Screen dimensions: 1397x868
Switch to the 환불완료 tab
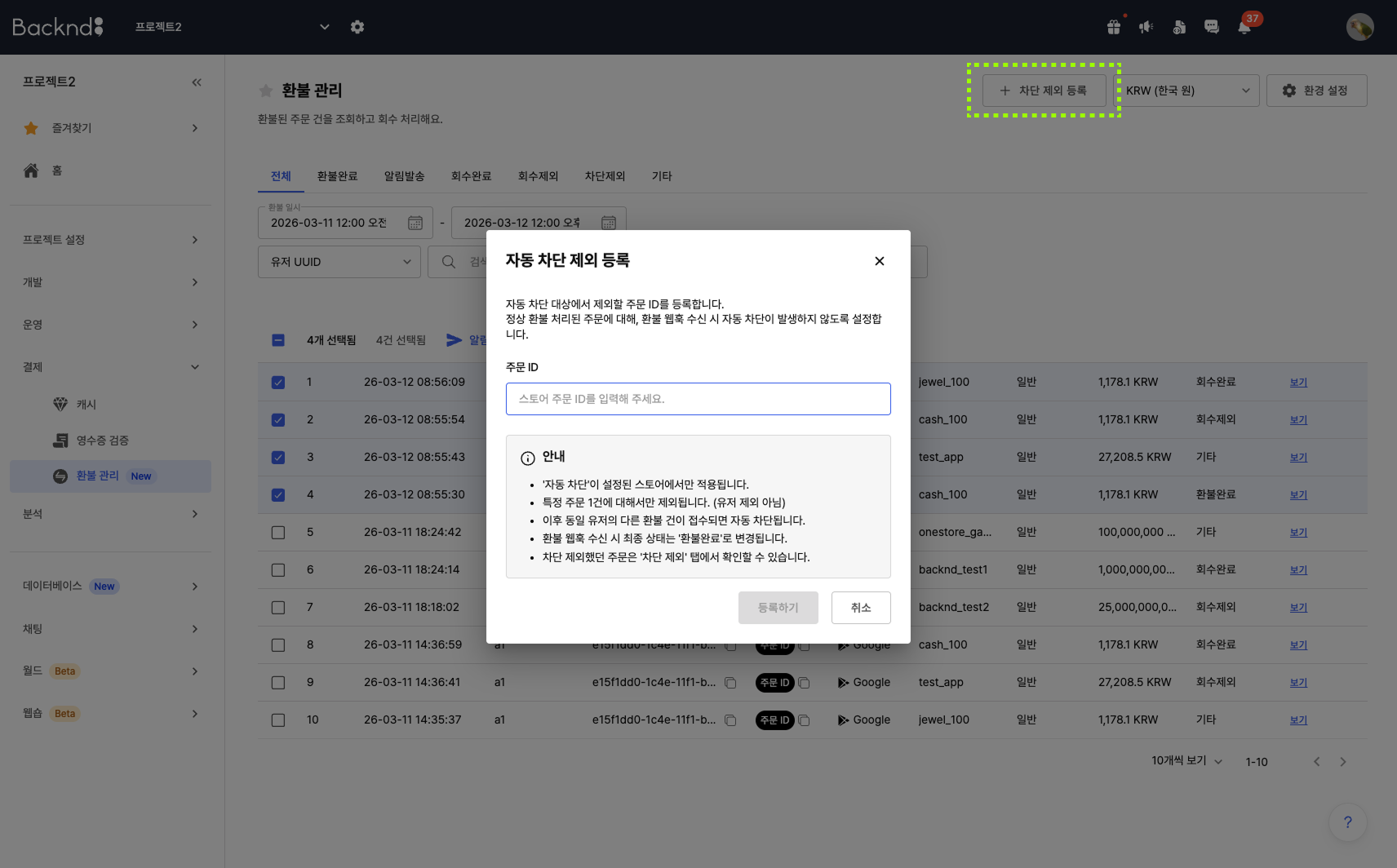[335, 175]
